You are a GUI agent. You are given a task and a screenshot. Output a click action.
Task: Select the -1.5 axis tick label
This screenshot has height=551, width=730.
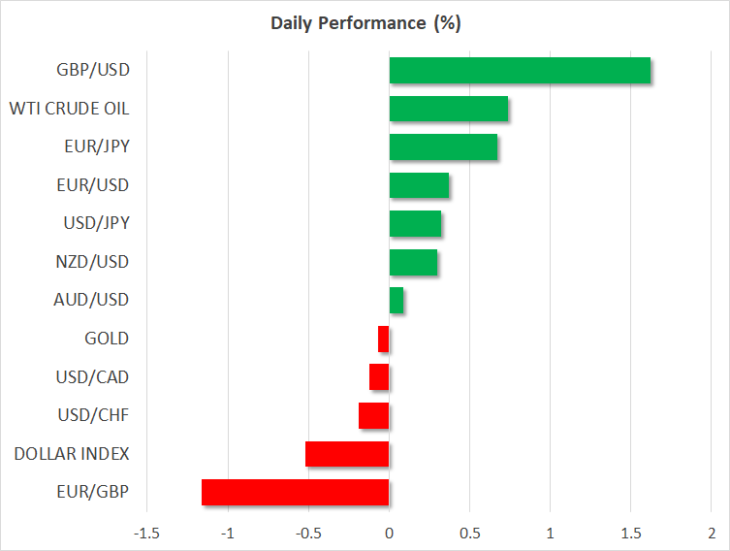coord(147,533)
